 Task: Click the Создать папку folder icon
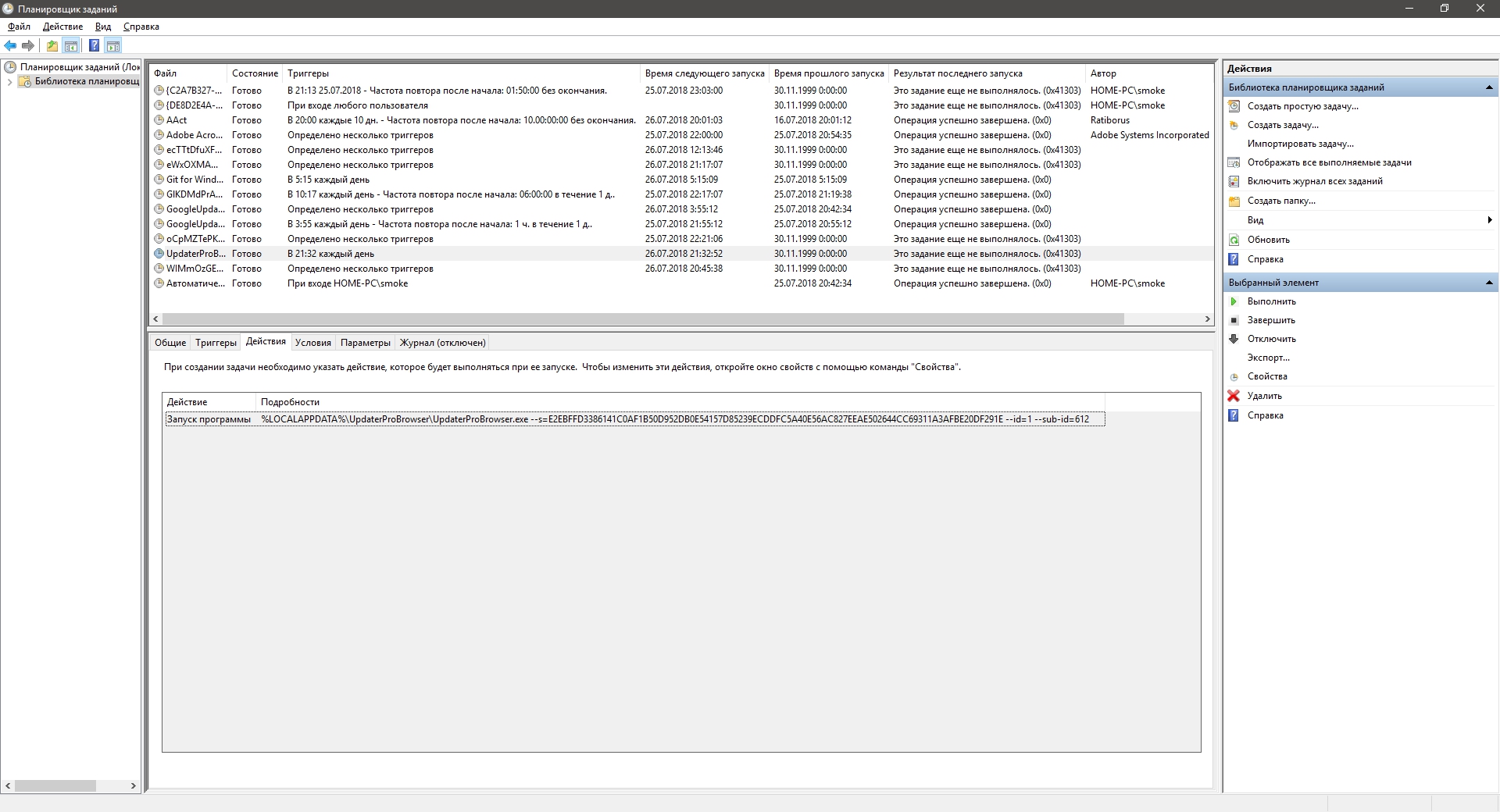1234,201
